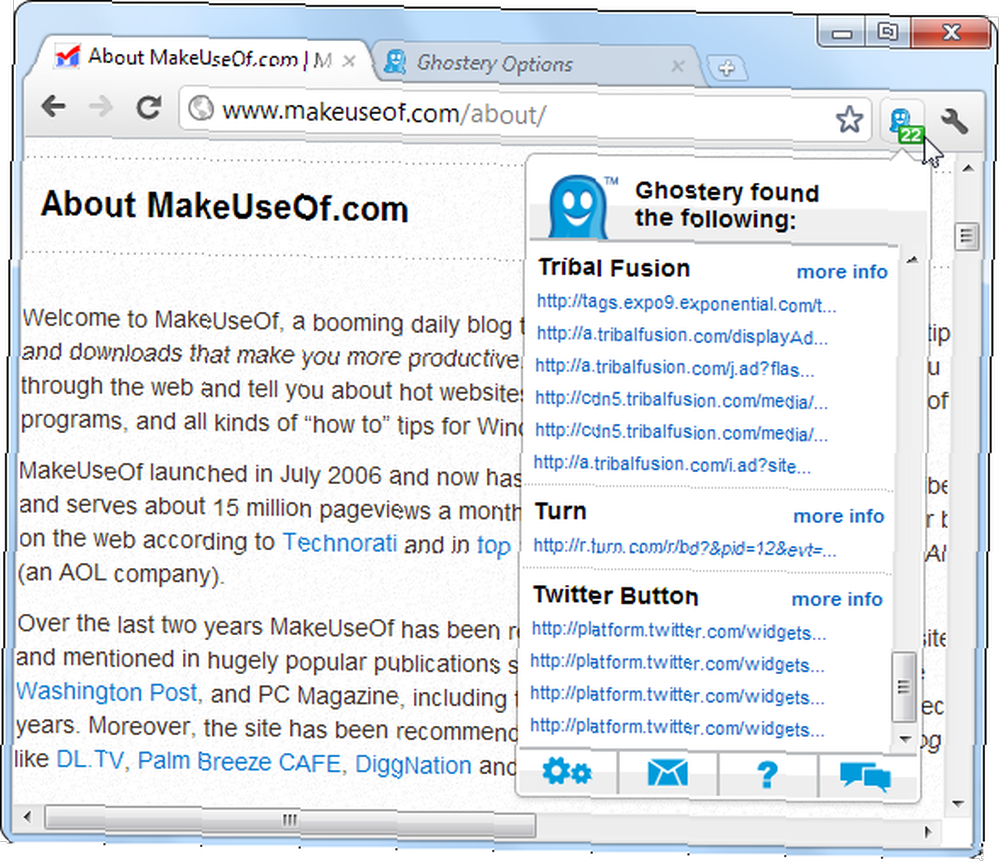Open the Chrome wrench menu
Screen dimensions: 1000x862
(954, 121)
